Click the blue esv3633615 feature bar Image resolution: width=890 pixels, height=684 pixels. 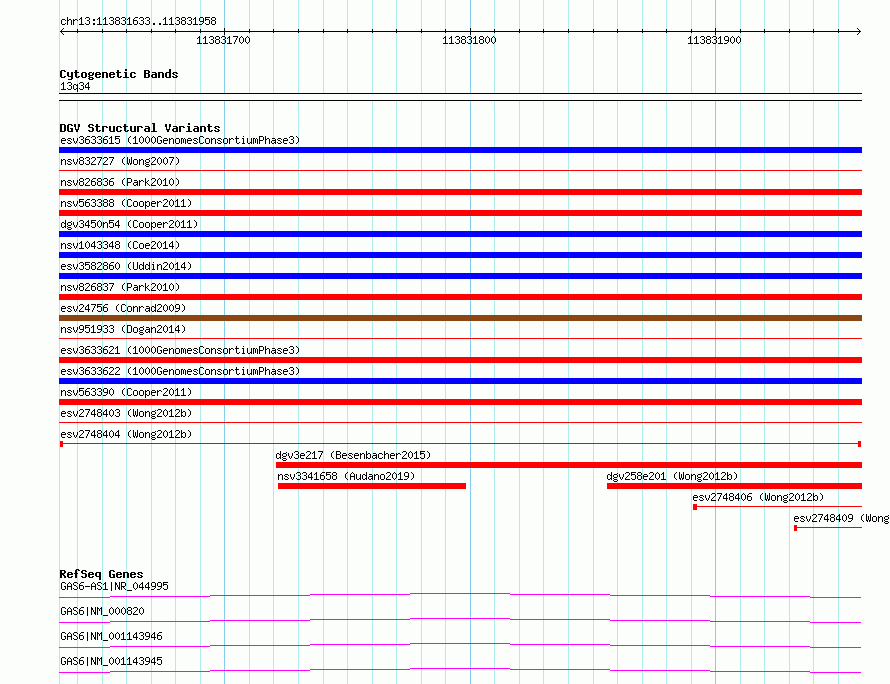tap(460, 150)
